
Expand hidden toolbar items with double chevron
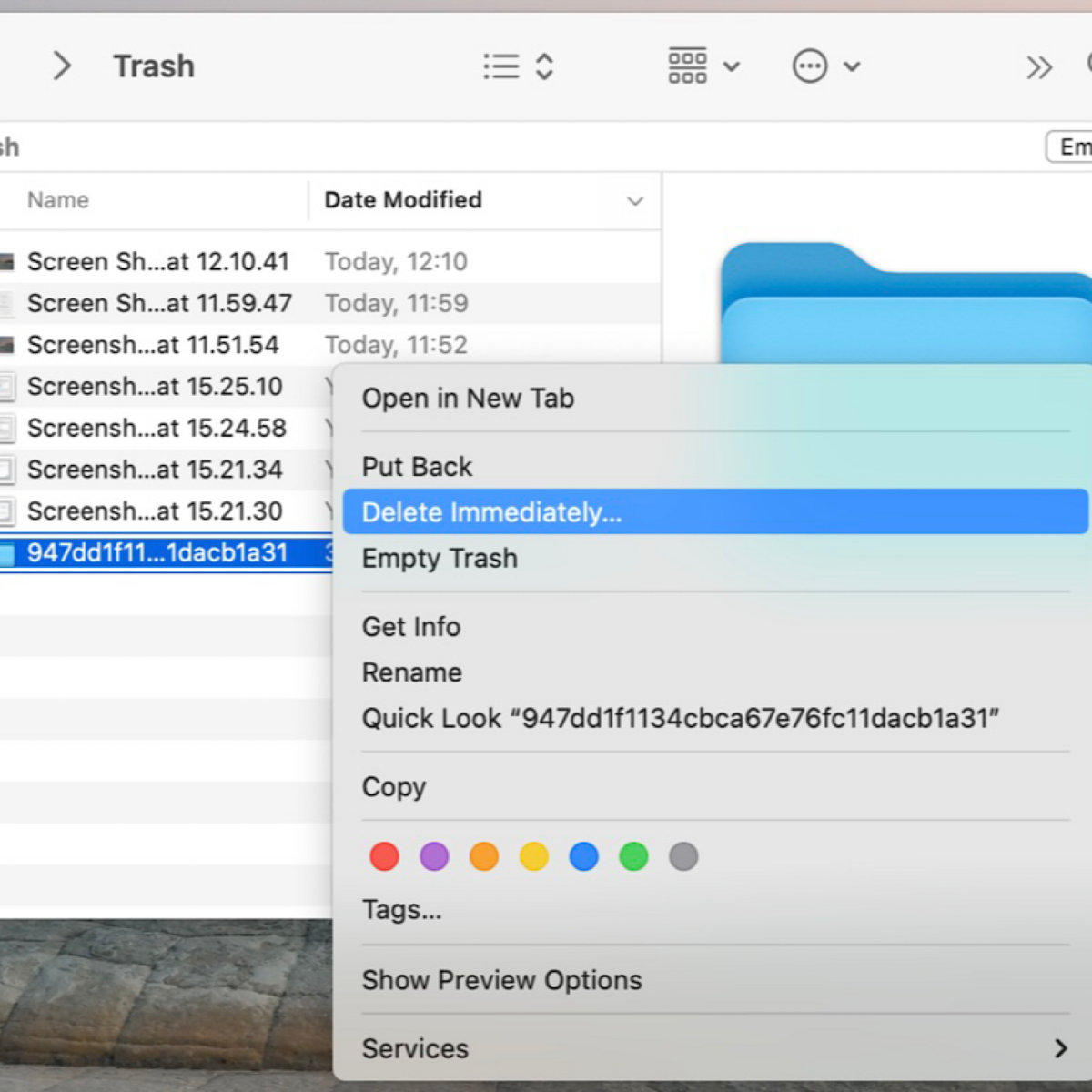click(1039, 67)
